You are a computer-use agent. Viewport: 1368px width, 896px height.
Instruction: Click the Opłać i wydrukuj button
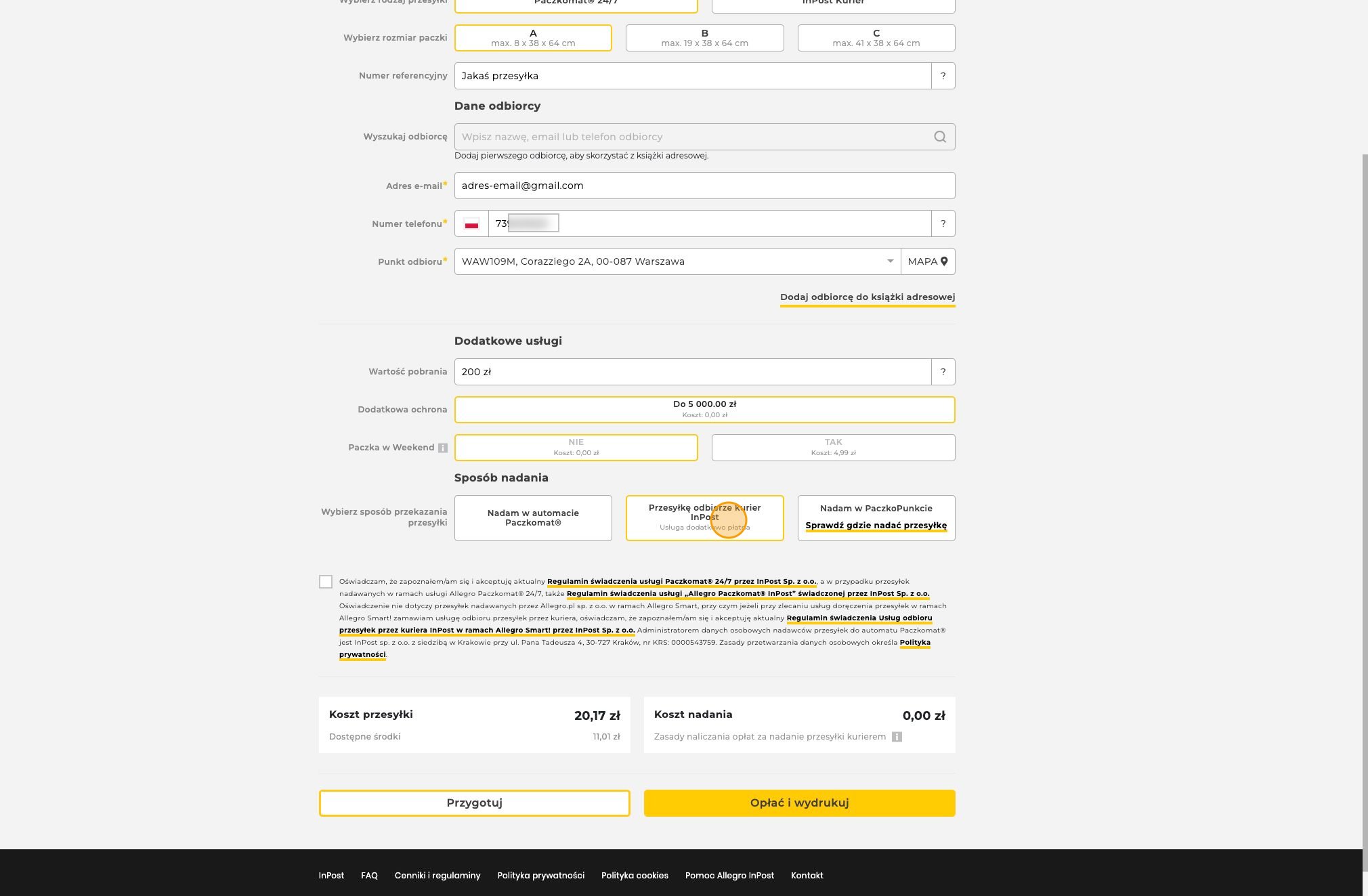tap(799, 803)
